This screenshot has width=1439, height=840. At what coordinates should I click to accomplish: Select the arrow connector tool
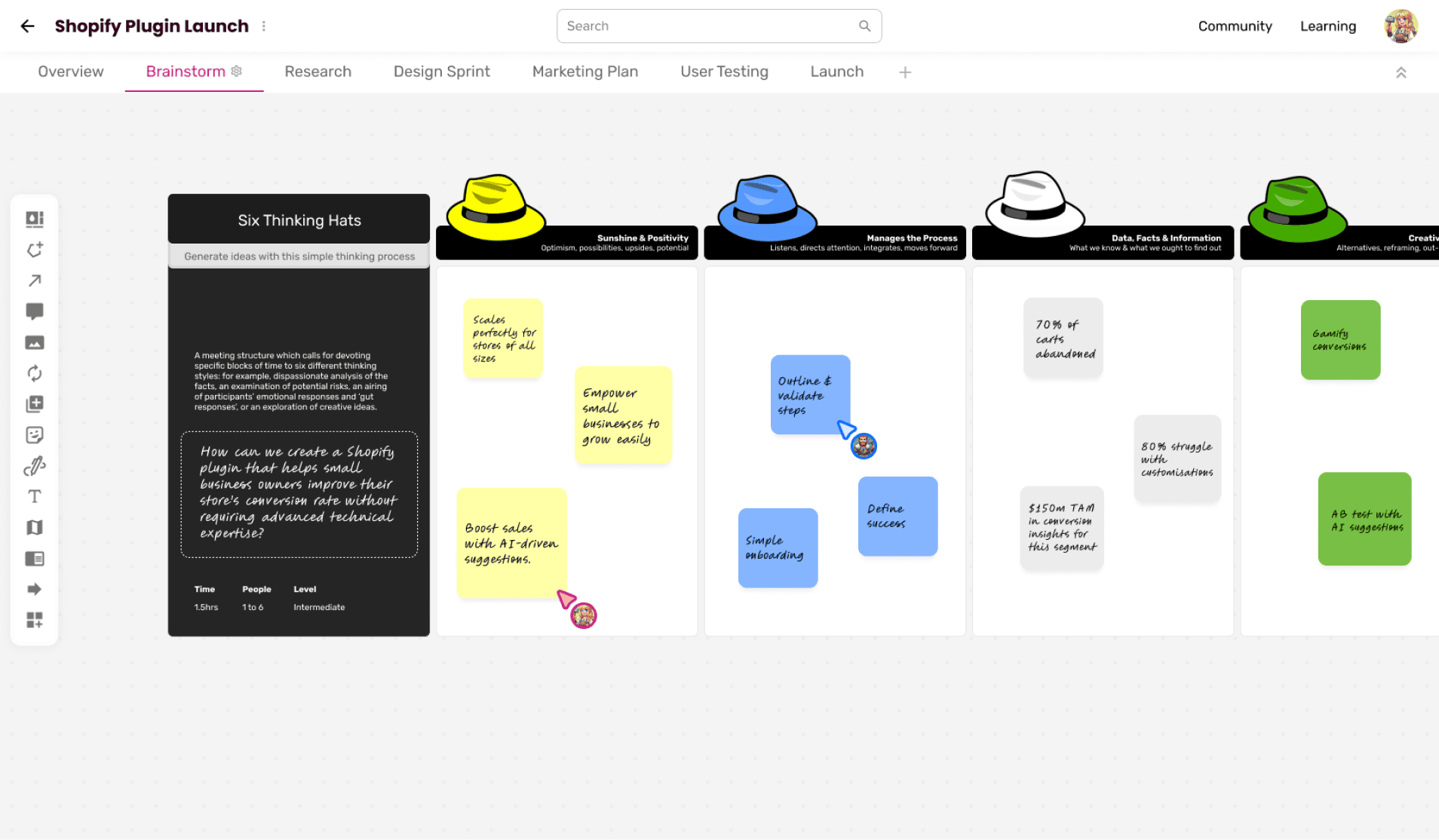pyautogui.click(x=35, y=281)
